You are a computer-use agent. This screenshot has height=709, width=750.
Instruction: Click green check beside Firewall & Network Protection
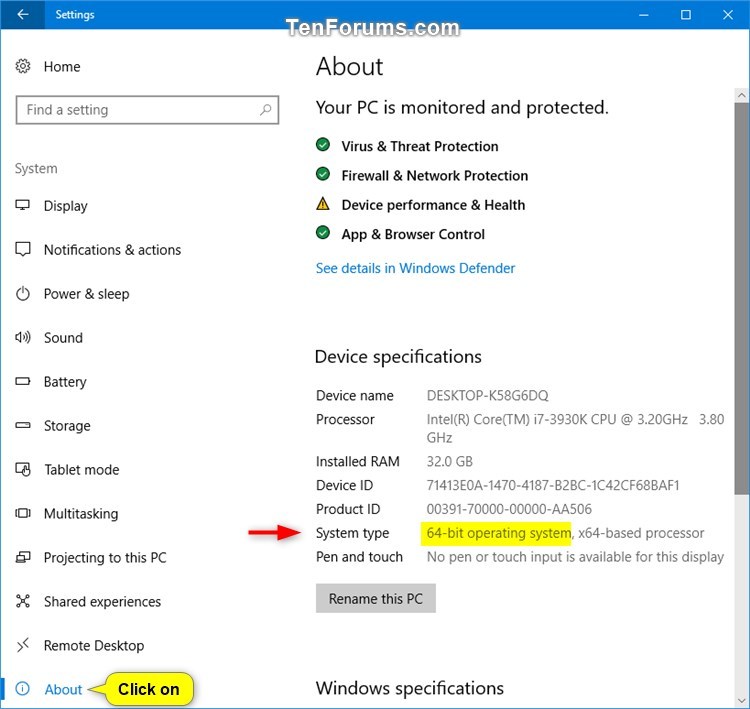click(323, 174)
